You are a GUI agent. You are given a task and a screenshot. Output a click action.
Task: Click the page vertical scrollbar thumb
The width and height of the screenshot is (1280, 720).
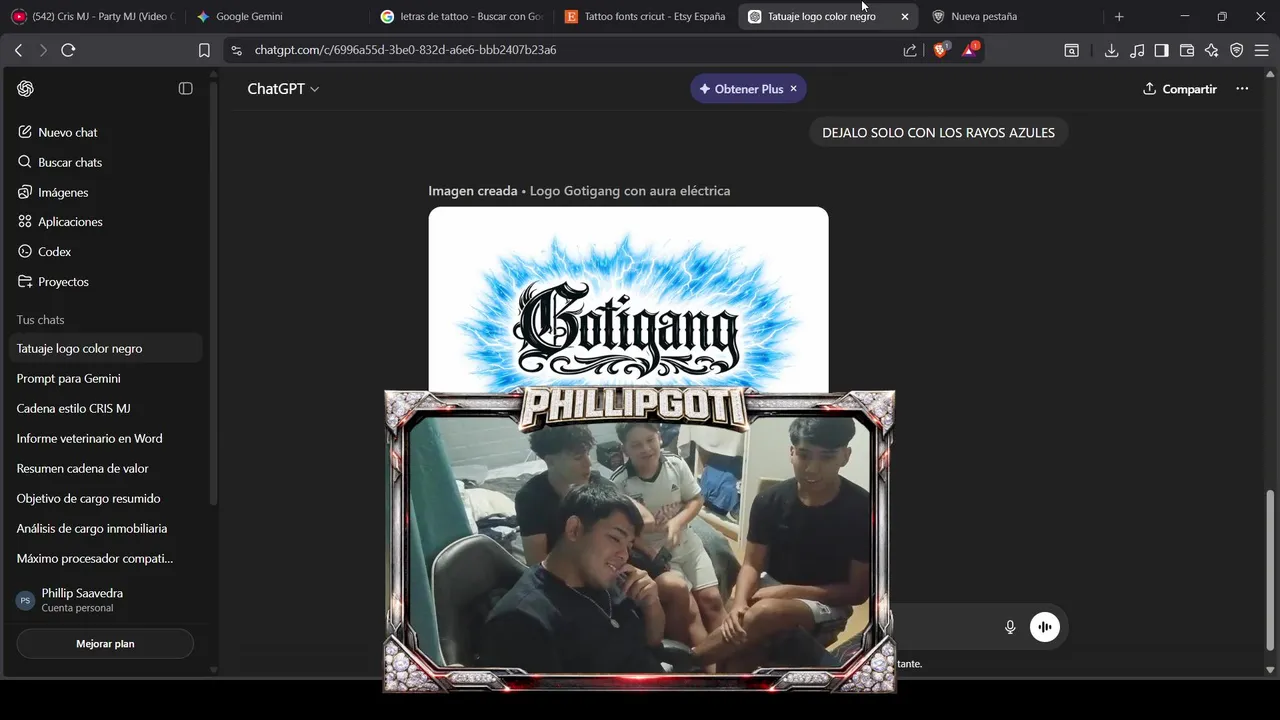click(1270, 570)
